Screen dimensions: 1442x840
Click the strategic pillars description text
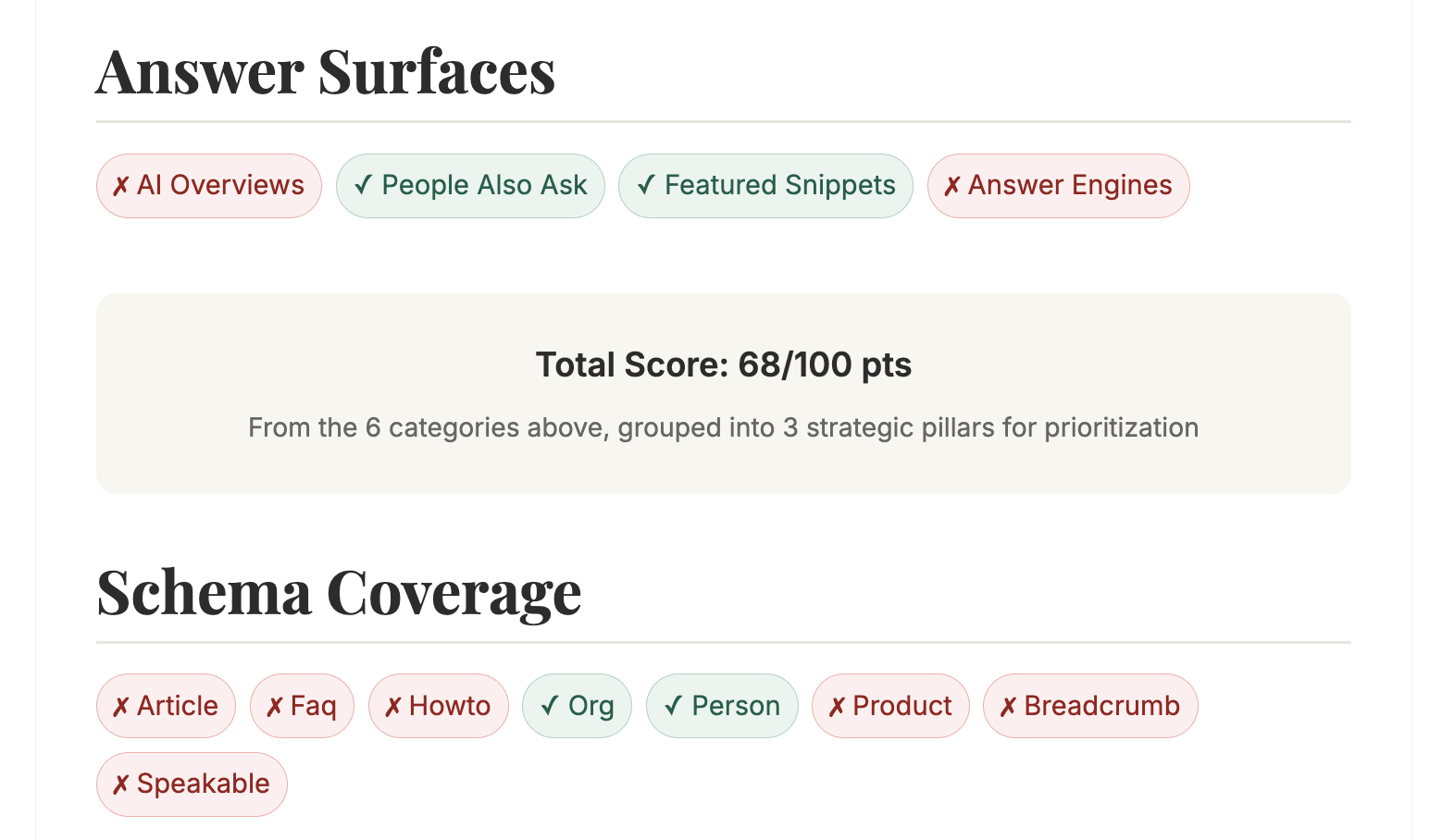point(723,427)
